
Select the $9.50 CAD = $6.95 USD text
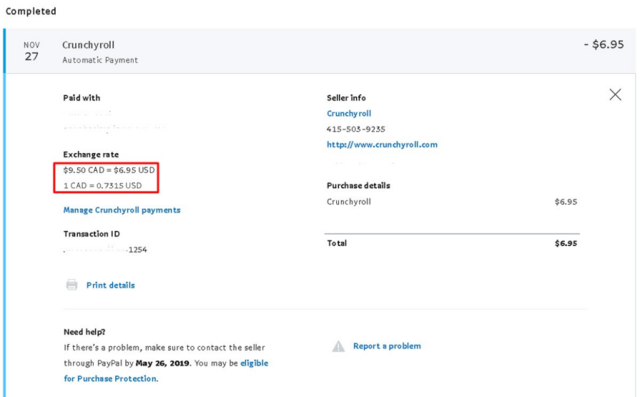109,170
